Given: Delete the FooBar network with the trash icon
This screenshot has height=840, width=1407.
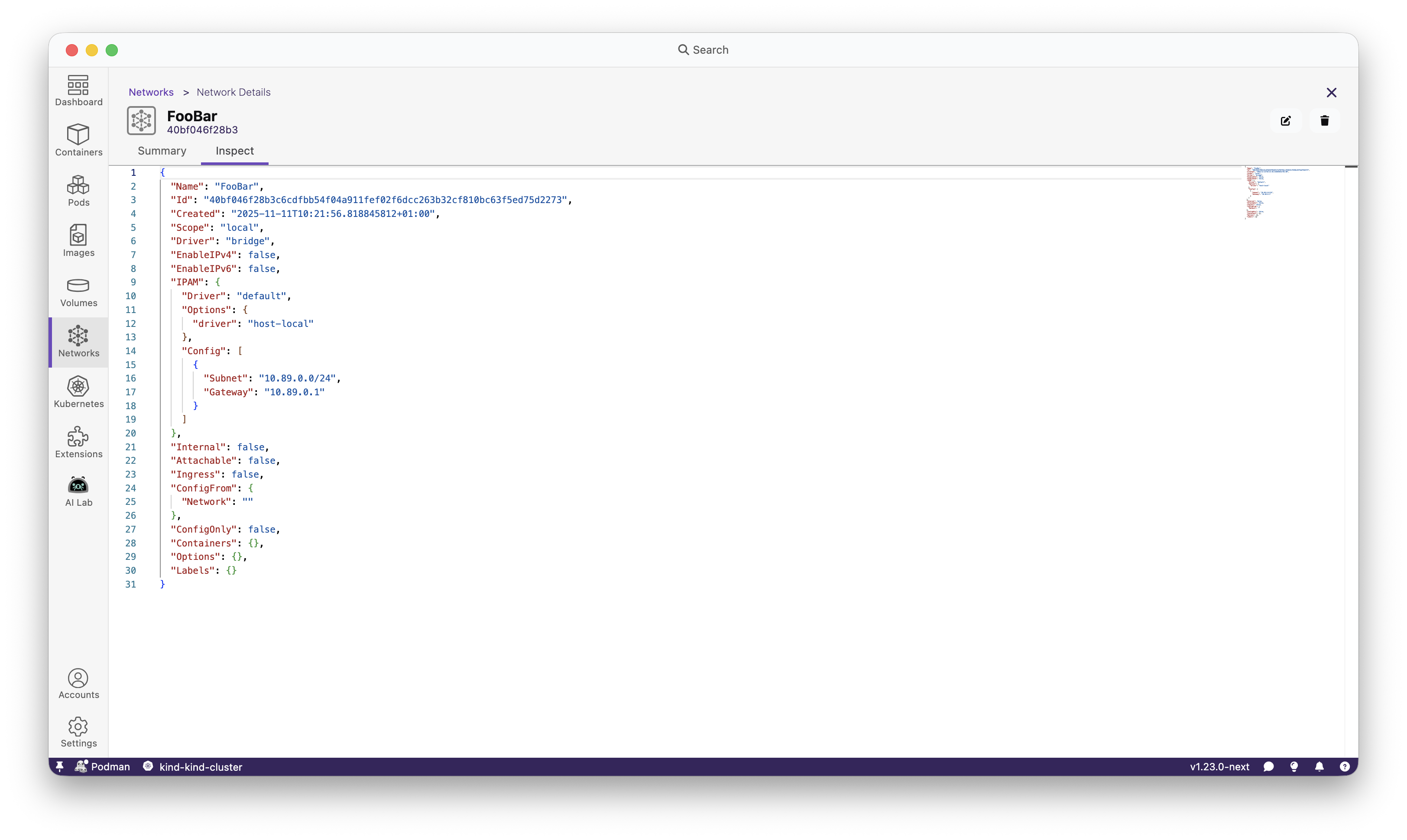Looking at the screenshot, I should (1324, 120).
